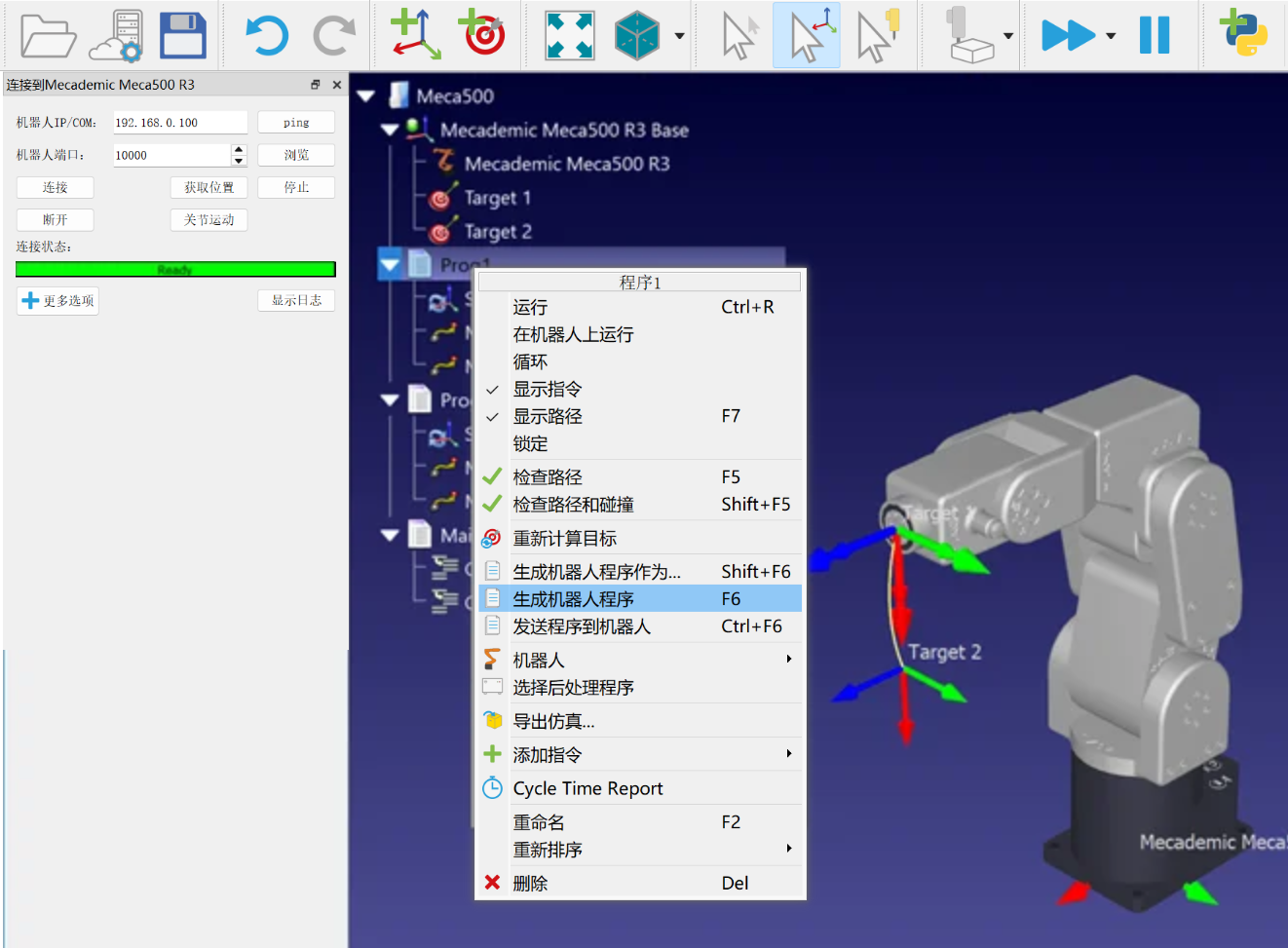Click the Undo toolbar icon
The height and width of the screenshot is (948, 1288).
pyautogui.click(x=265, y=33)
